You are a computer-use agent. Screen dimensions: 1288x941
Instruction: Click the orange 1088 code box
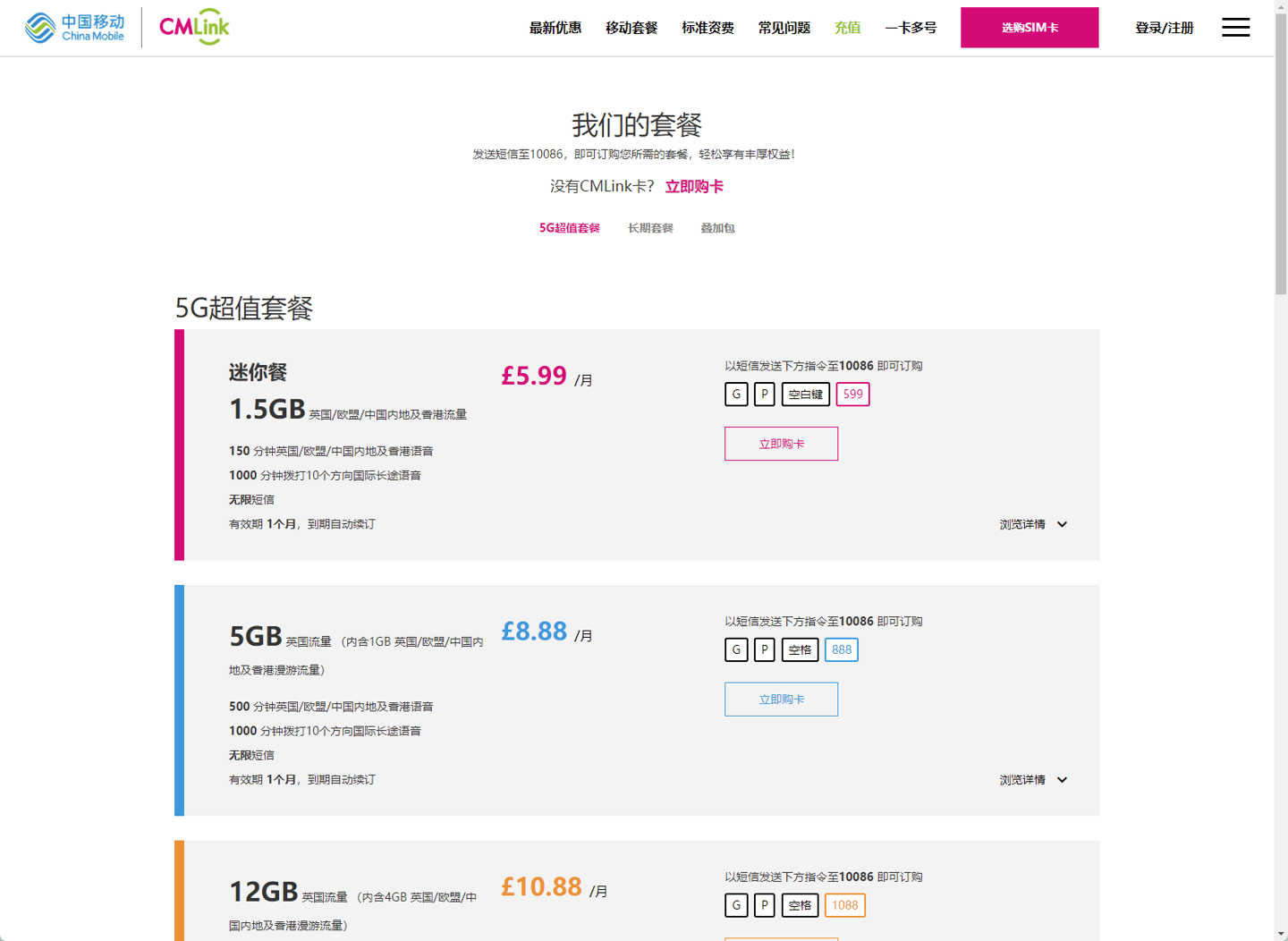[844, 905]
